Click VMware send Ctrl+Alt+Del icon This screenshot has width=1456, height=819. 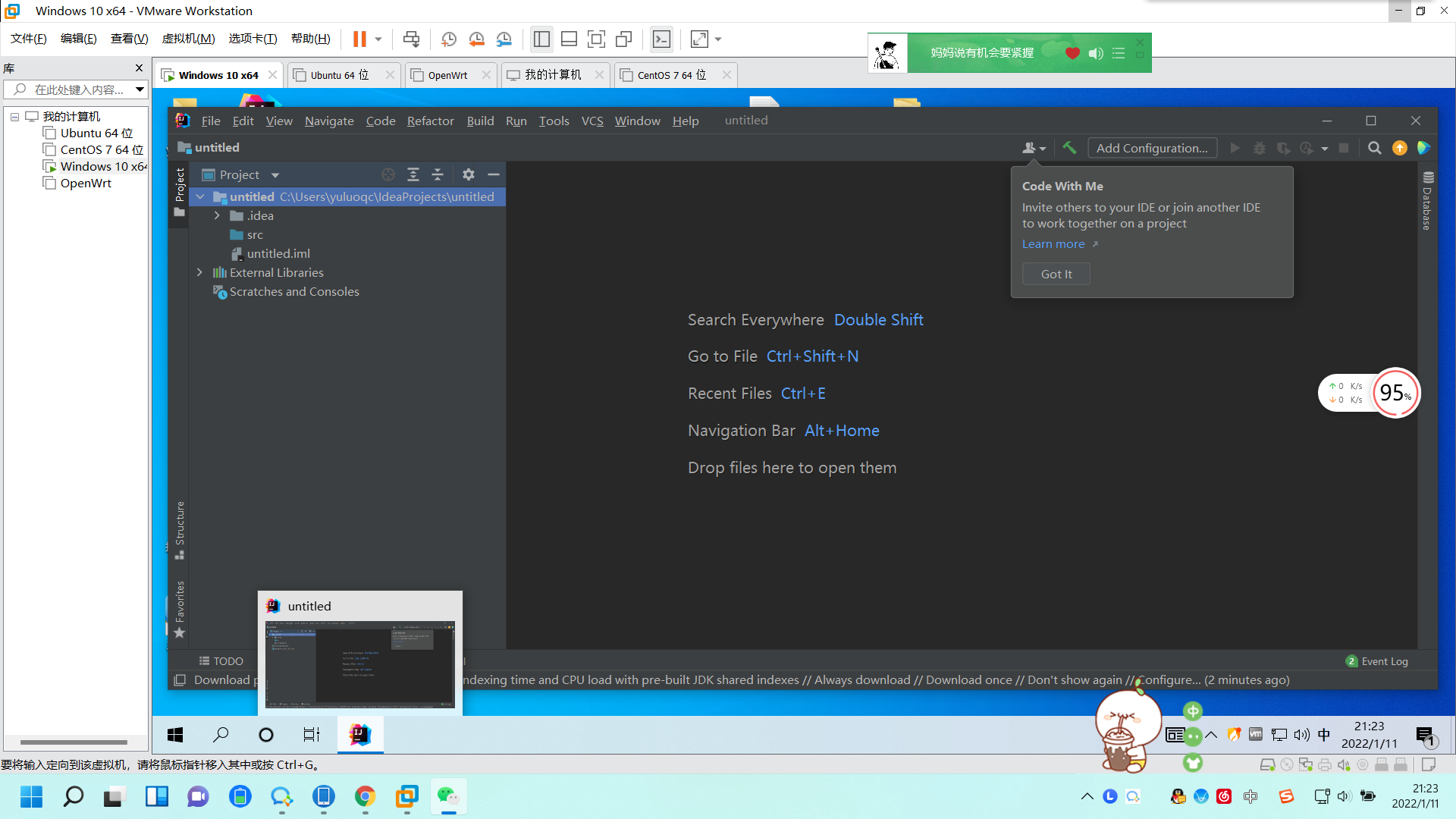point(412,39)
